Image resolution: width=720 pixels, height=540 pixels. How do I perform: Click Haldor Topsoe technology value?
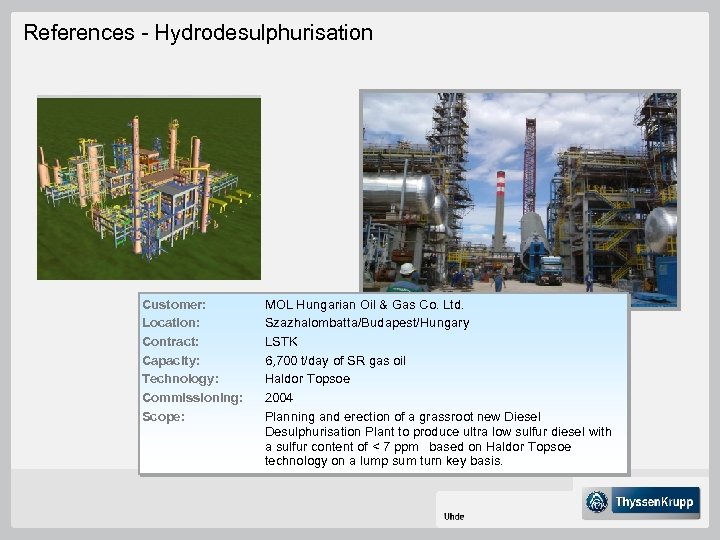click(x=307, y=379)
